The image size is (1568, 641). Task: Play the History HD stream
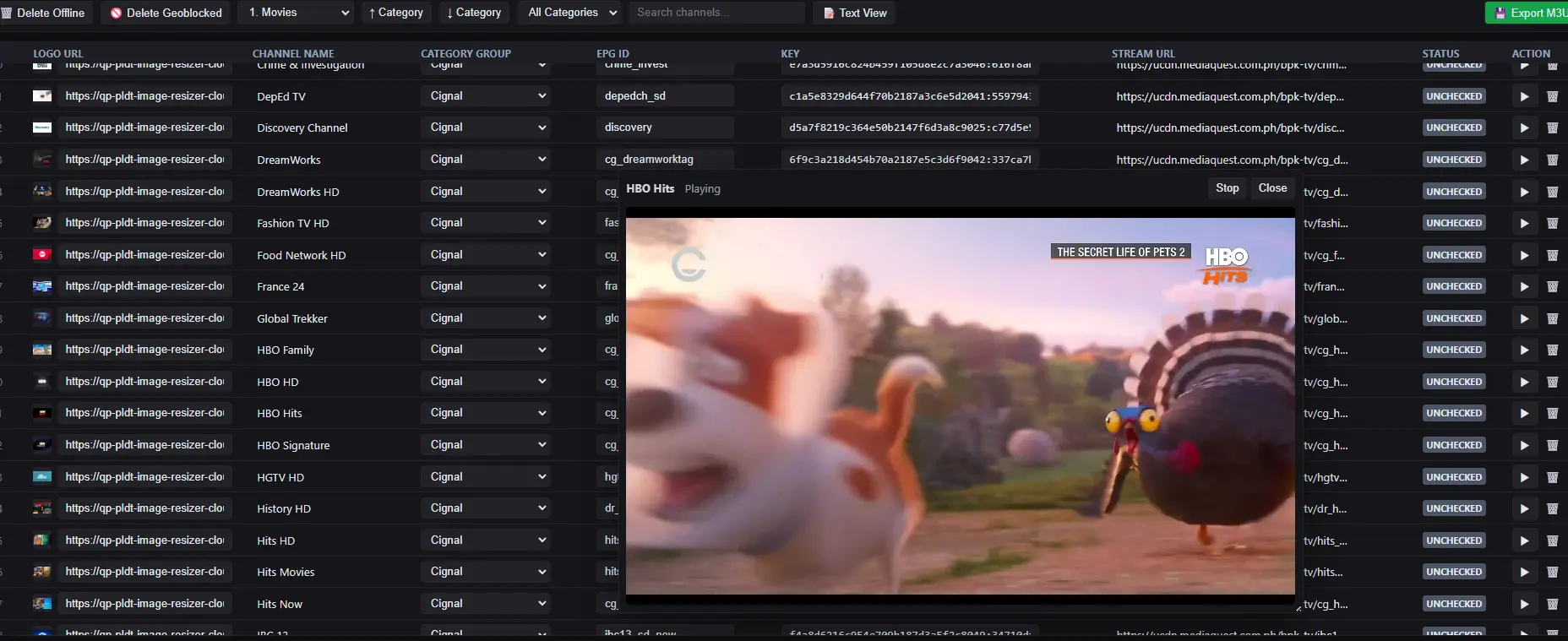[1524, 508]
